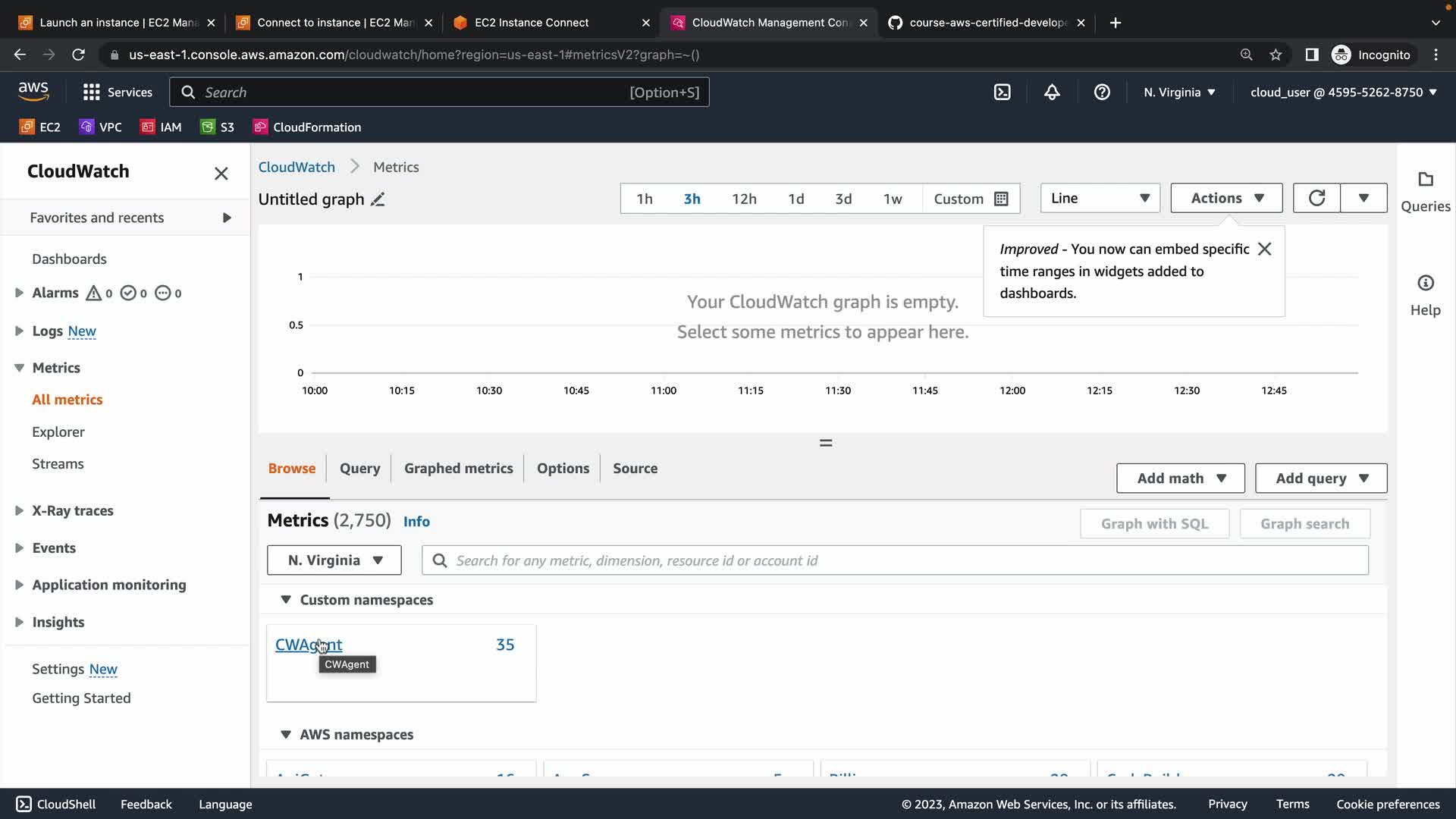Open the Line graph type dropdown
1456x819 pixels.
(x=1100, y=198)
